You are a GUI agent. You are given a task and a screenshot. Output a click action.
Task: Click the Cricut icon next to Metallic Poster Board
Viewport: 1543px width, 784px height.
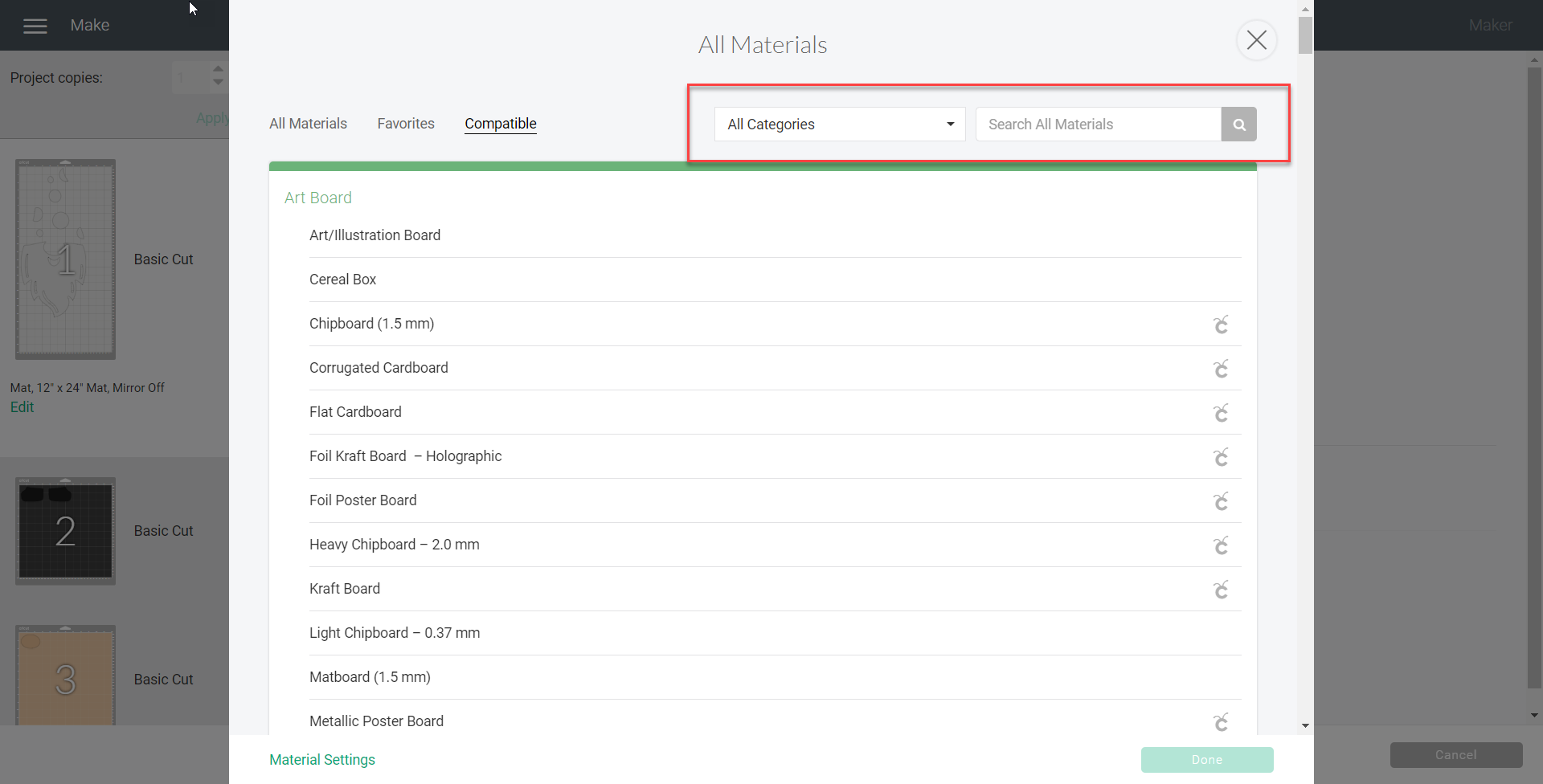click(x=1221, y=722)
